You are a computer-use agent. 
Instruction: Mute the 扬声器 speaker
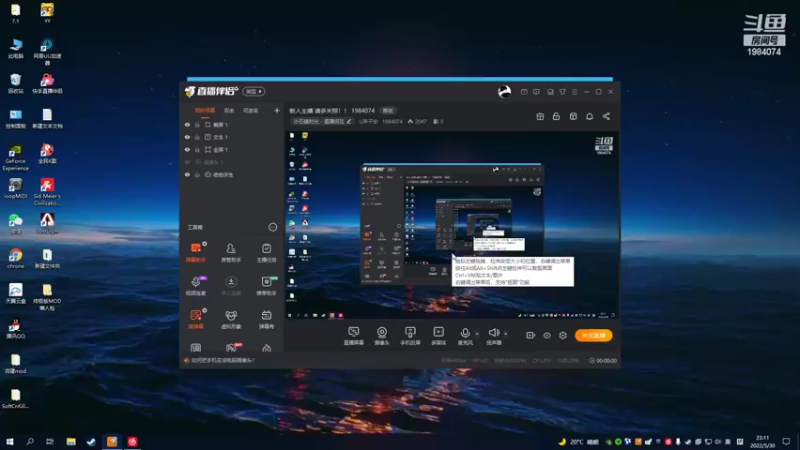pyautogui.click(x=493, y=336)
